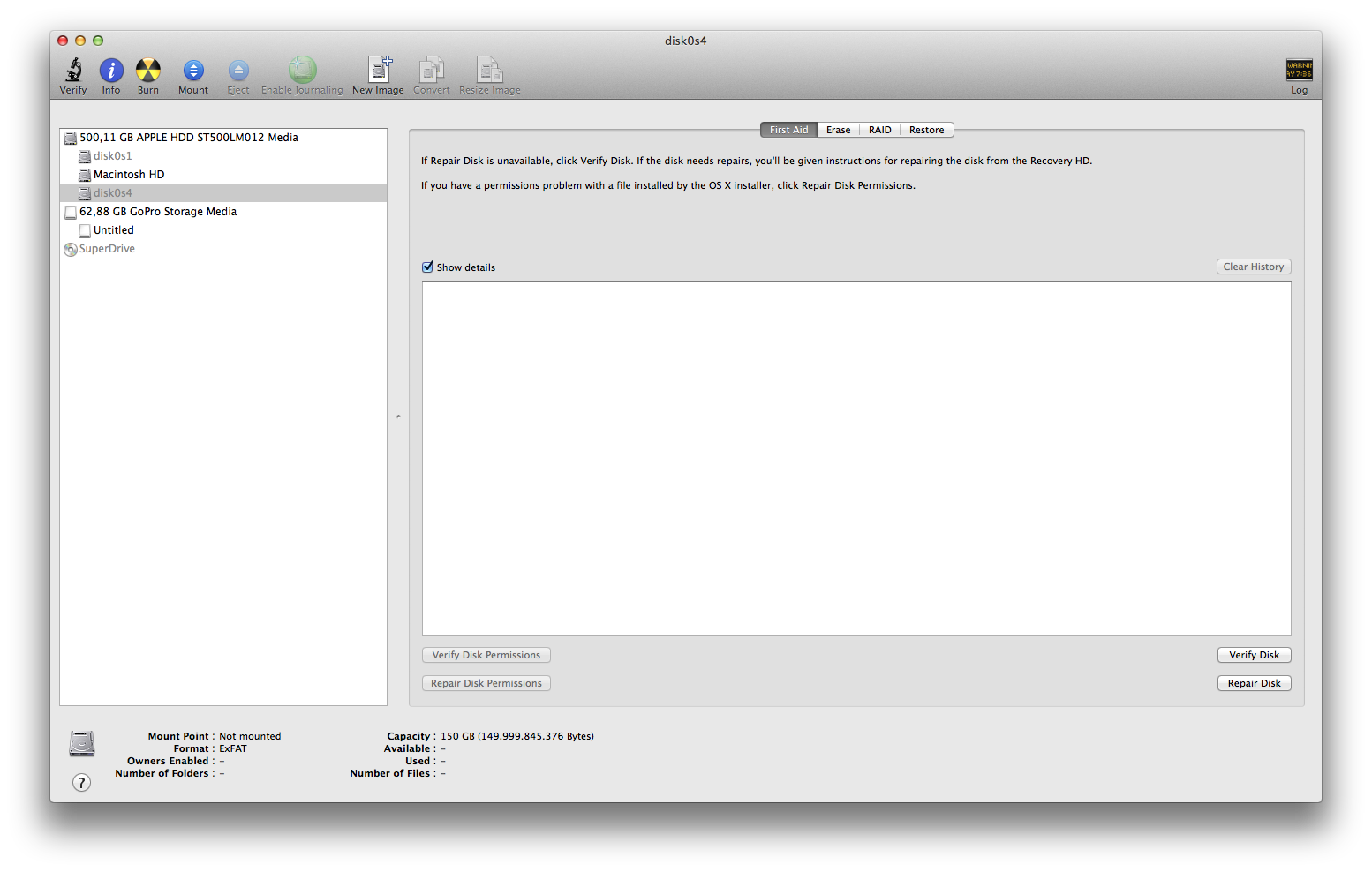The height and width of the screenshot is (872, 1372).
Task: Click the format value 'ExFAT'
Action: point(233,748)
